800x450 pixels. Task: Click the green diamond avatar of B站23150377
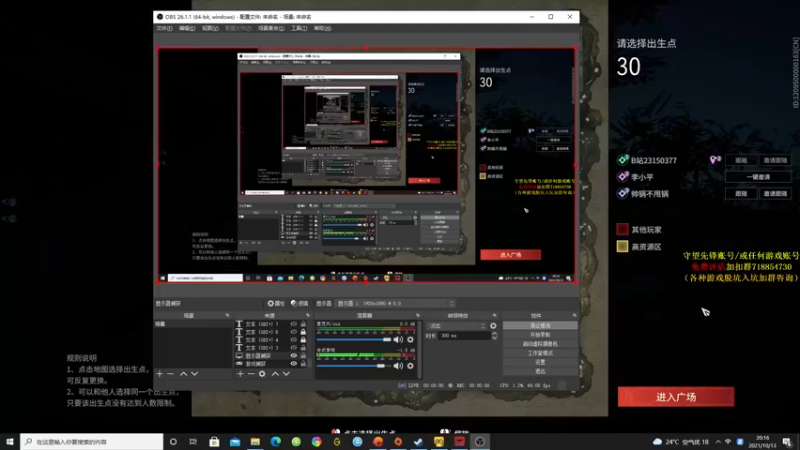click(x=622, y=160)
